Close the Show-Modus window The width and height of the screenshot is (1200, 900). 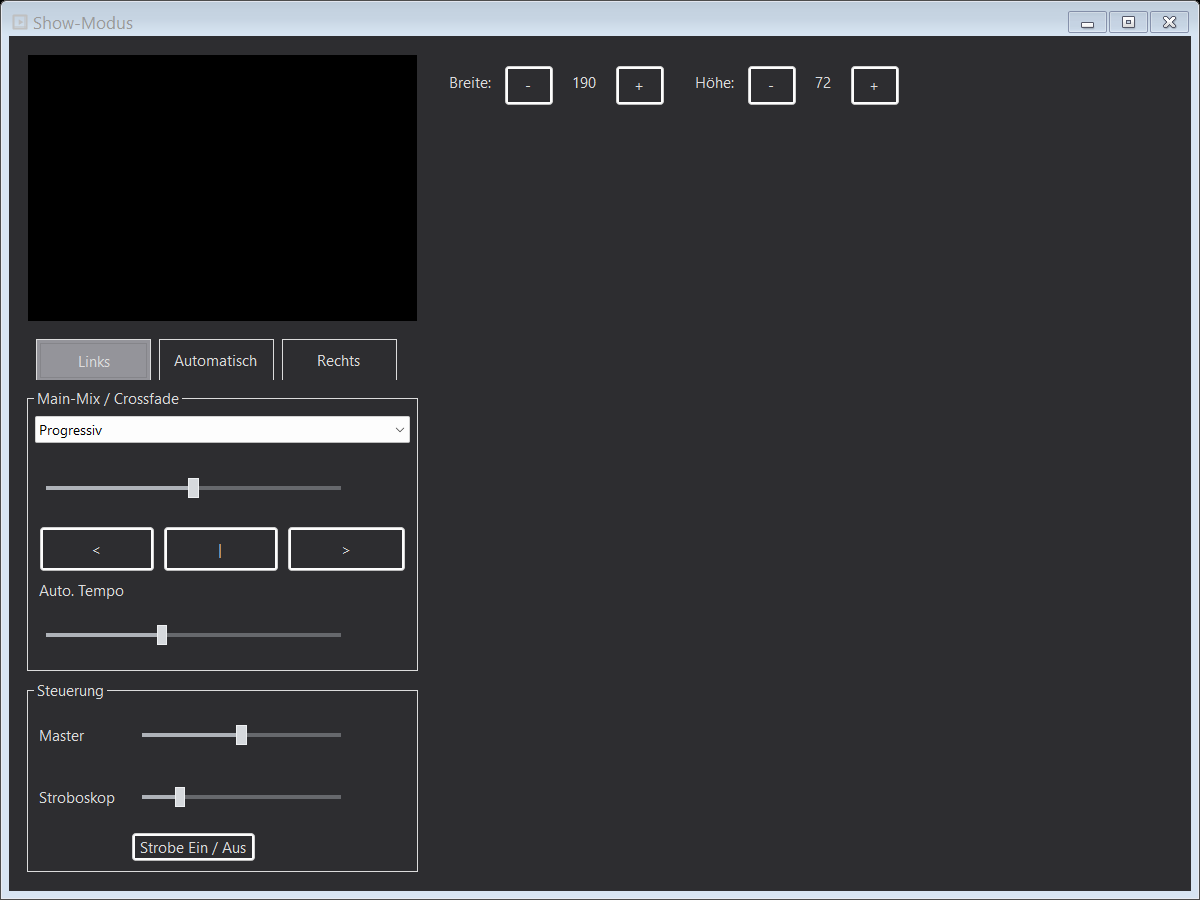[1168, 22]
